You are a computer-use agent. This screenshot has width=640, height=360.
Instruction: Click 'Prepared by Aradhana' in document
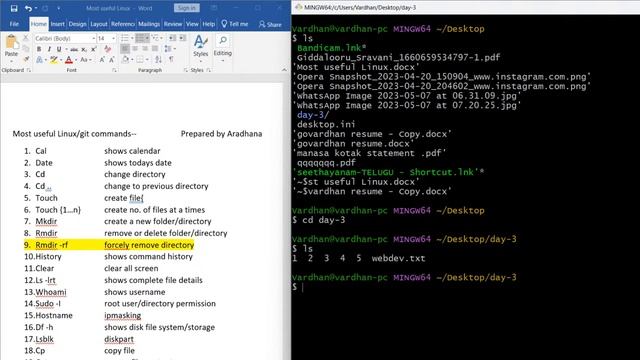pos(221,134)
